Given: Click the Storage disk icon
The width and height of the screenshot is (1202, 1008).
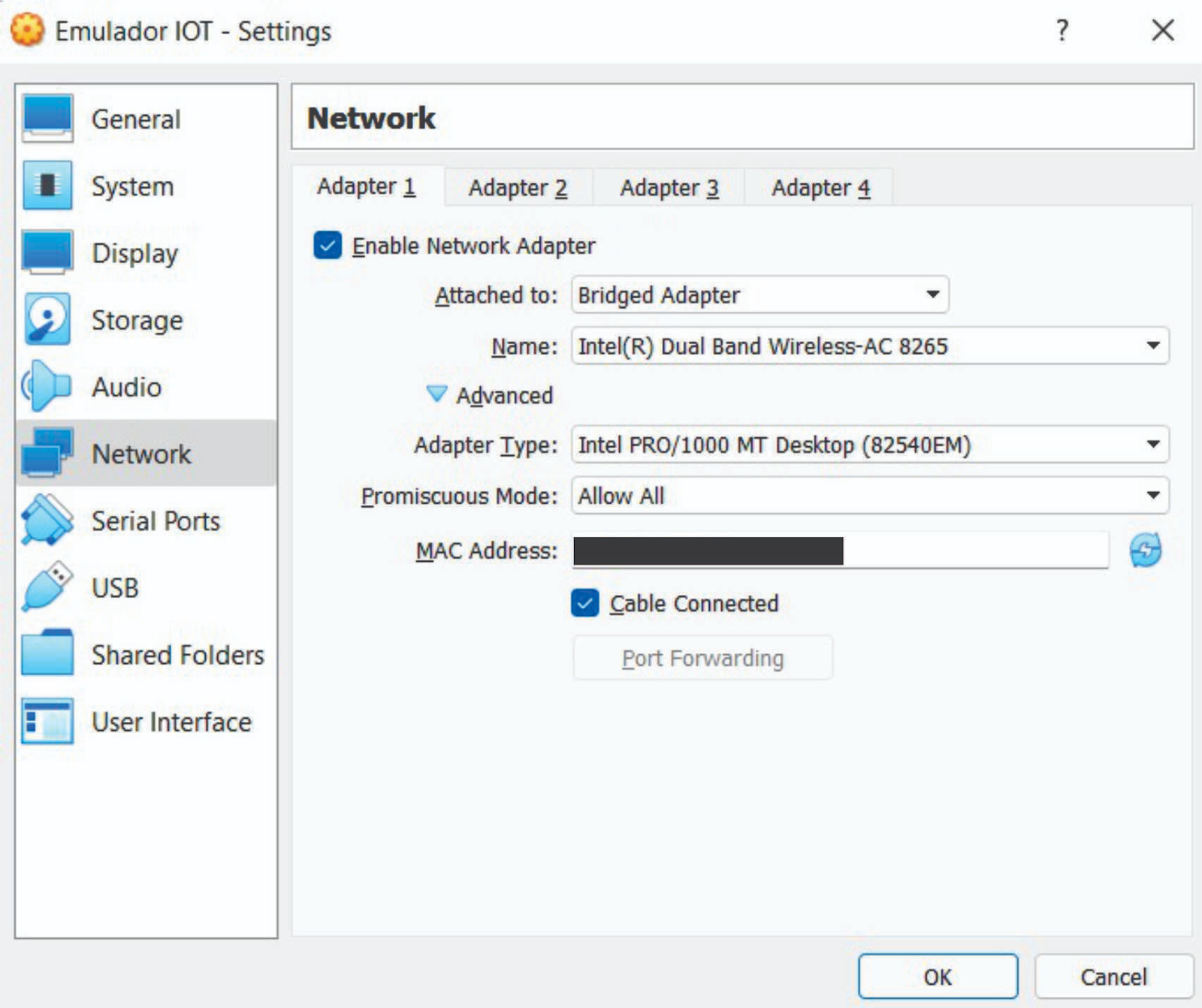Looking at the screenshot, I should click(47, 319).
